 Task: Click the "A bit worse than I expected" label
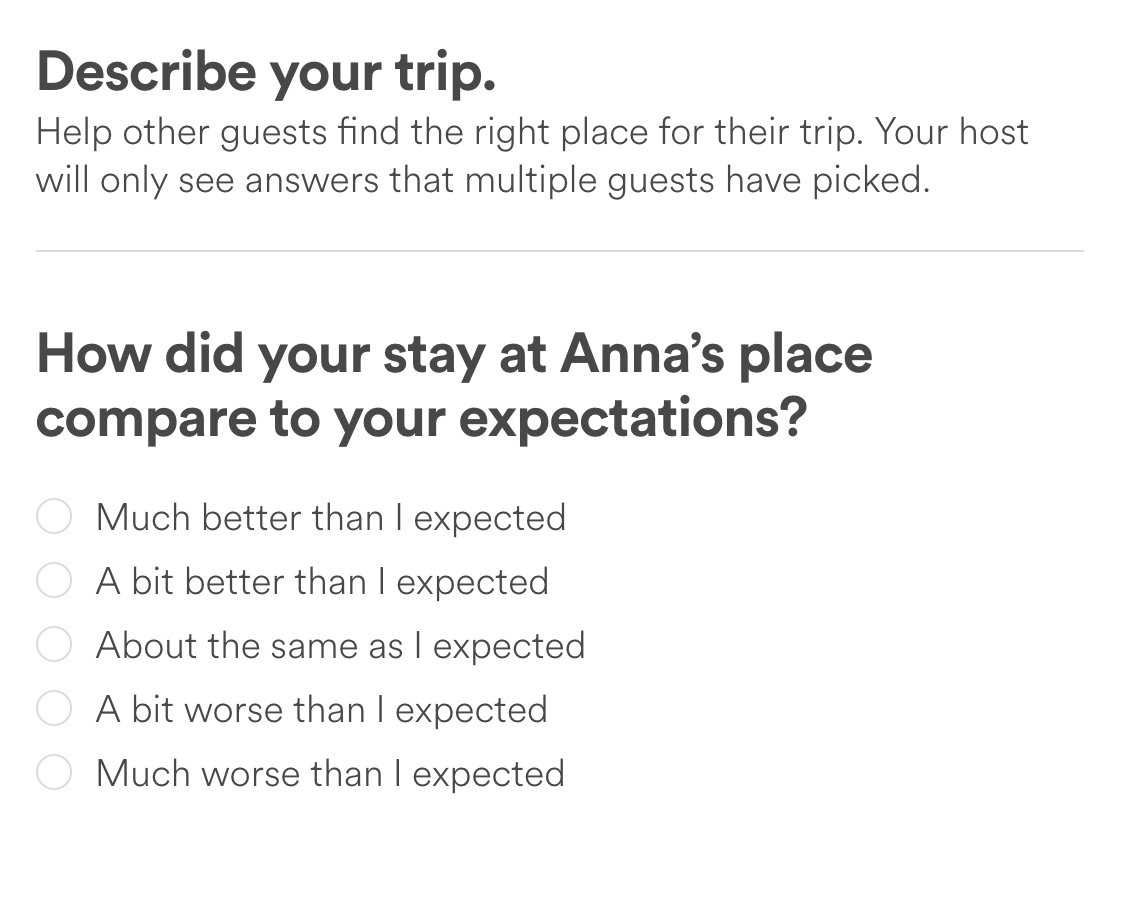pos(321,709)
